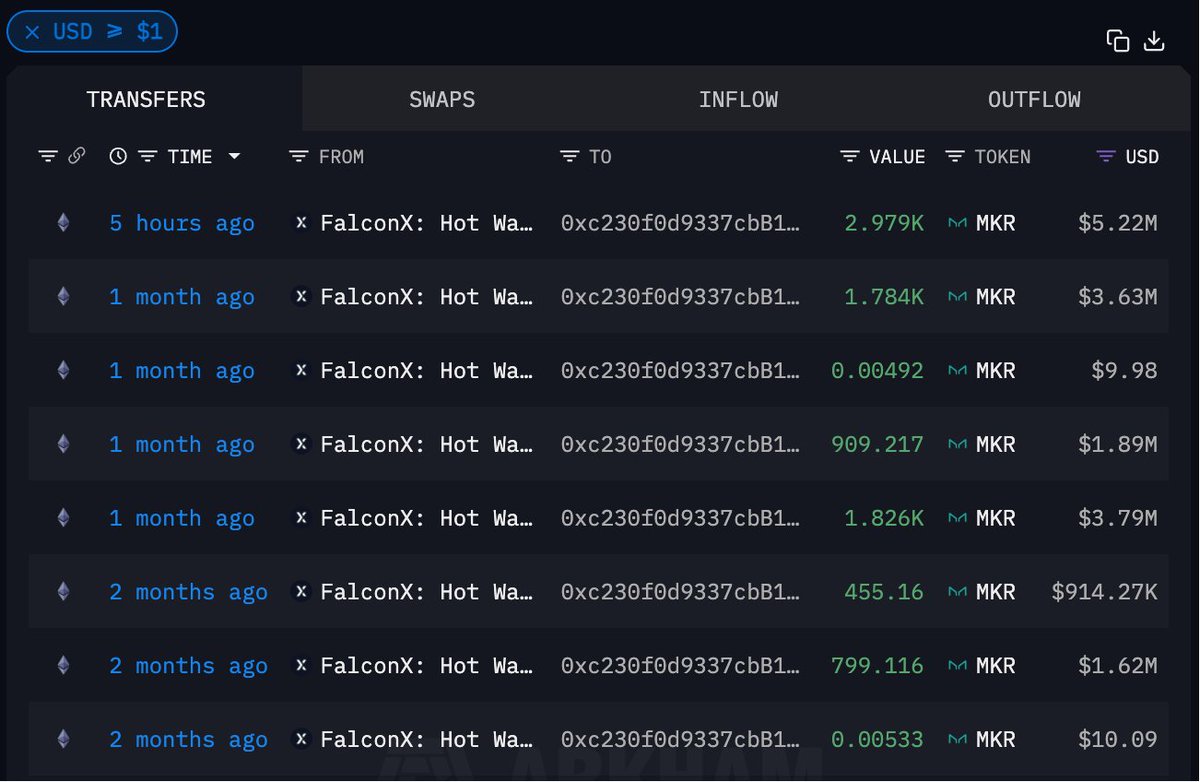Open the recipient address in the $1.89M row
This screenshot has height=782, width=1200.
(680, 444)
